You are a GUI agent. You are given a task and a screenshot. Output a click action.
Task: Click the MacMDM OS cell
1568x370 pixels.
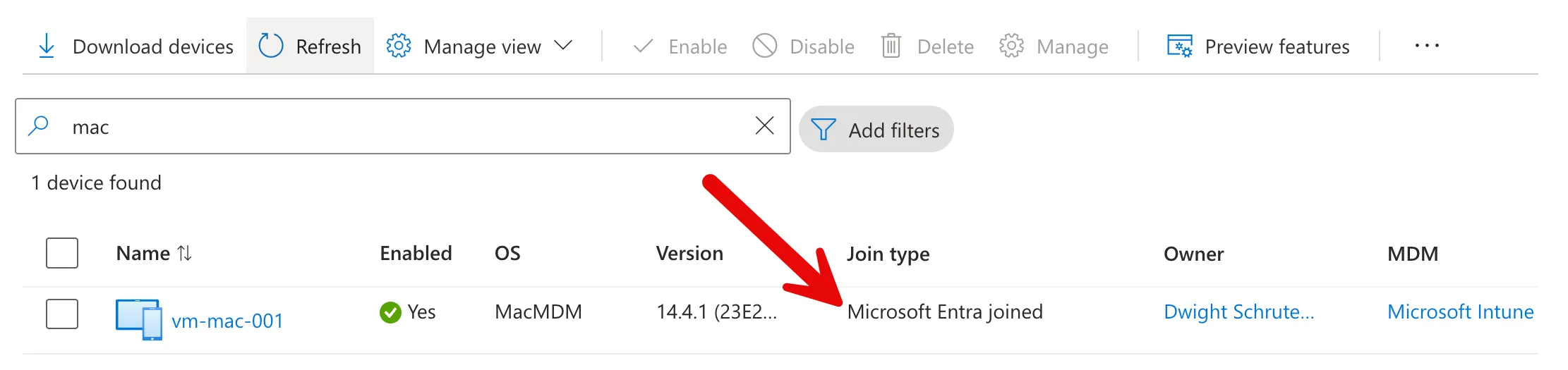538,312
